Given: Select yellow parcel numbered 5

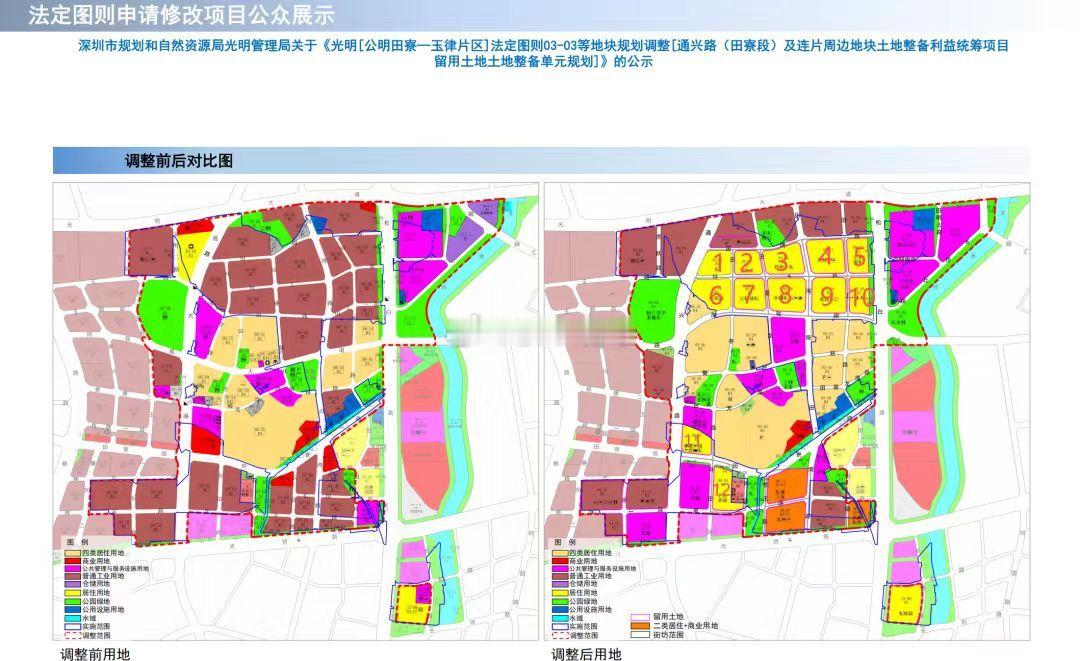Looking at the screenshot, I should point(858,257).
